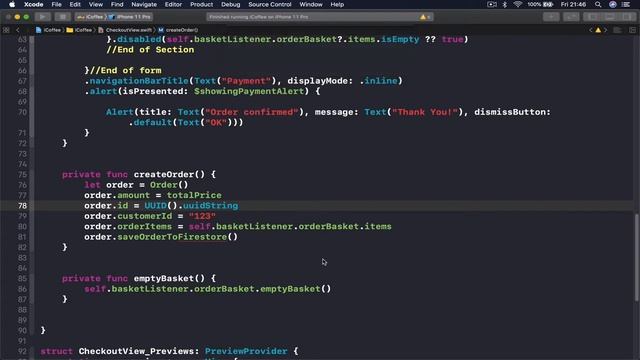Open the Navigate menu
The height and width of the screenshot is (360, 640).
144,4
